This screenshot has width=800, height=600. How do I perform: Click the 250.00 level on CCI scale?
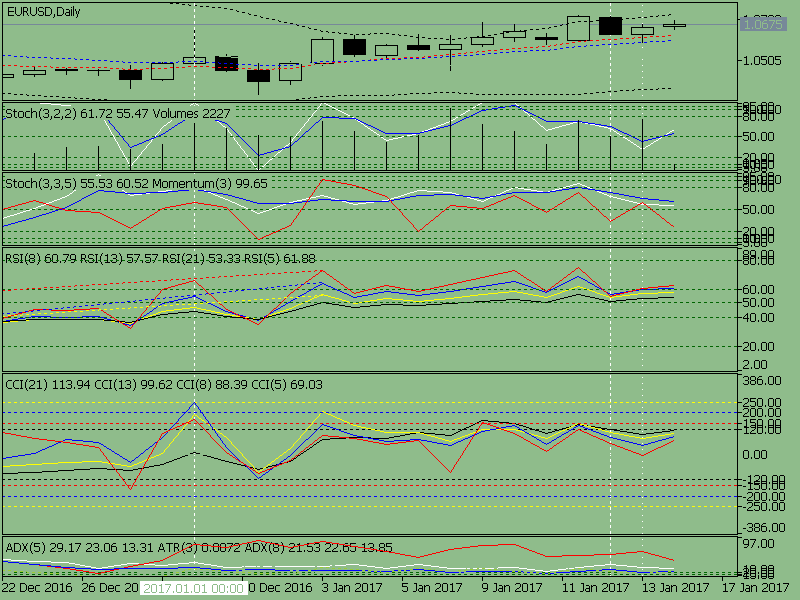(762, 403)
